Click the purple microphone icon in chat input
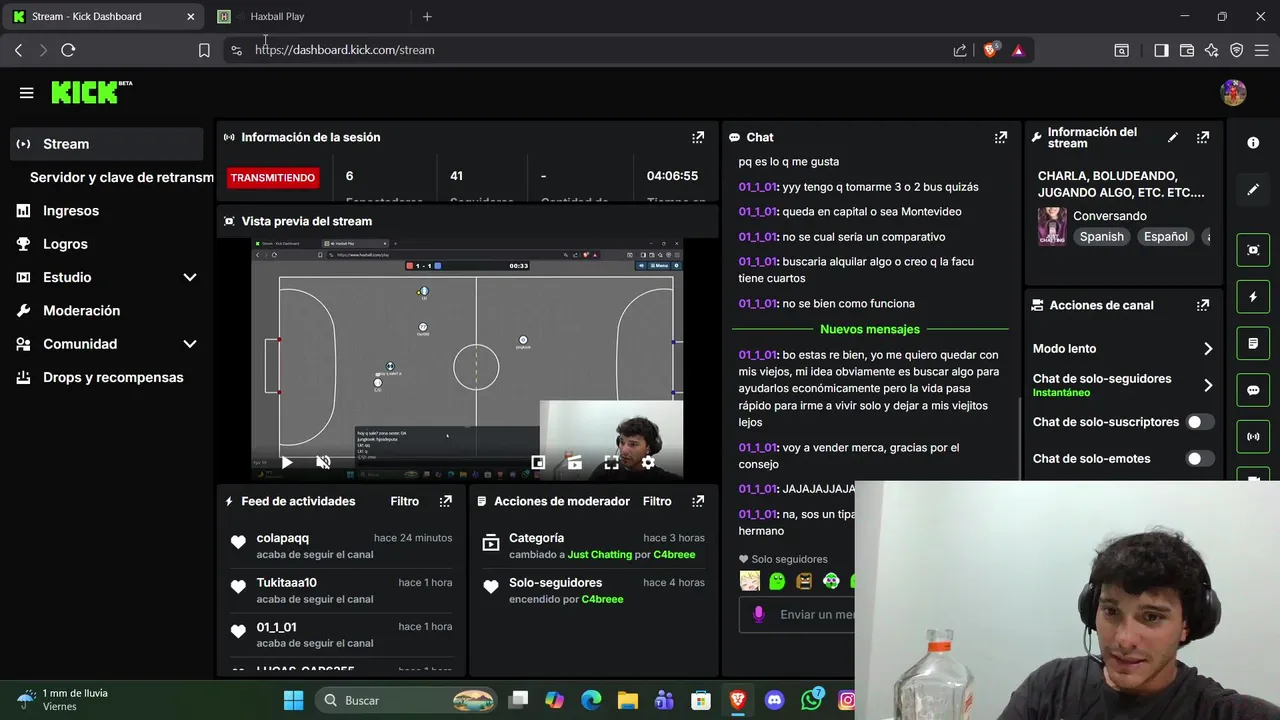 coord(759,615)
